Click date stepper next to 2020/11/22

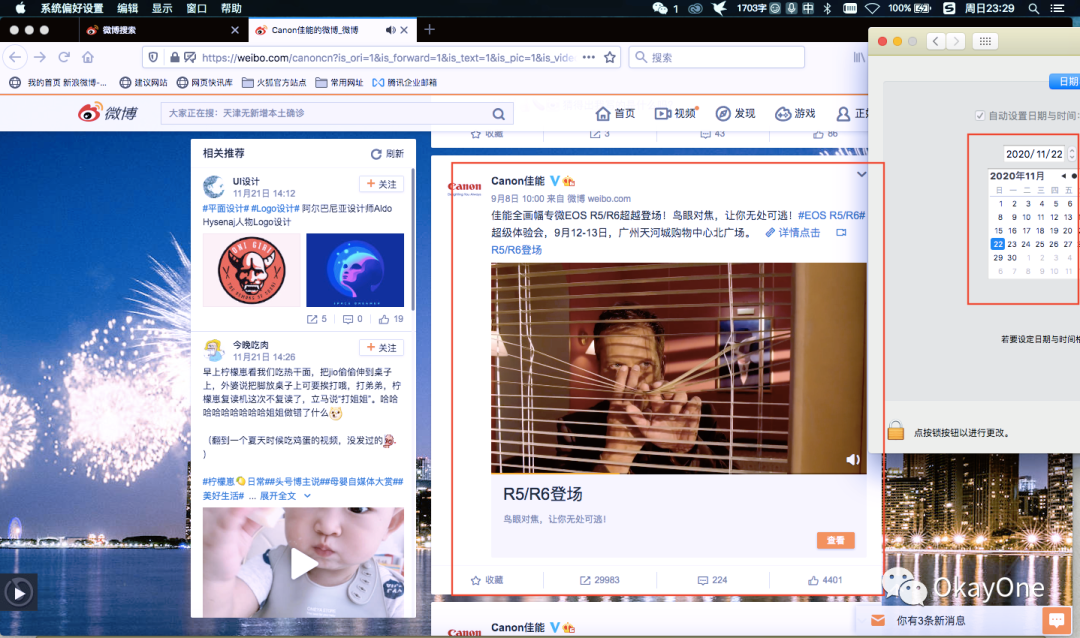tap(1072, 154)
